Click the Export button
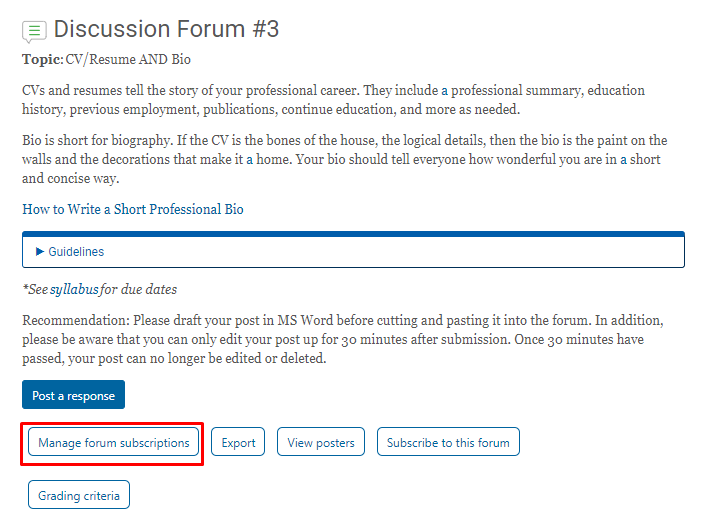Screen dimensions: 726x523 [x=238, y=442]
